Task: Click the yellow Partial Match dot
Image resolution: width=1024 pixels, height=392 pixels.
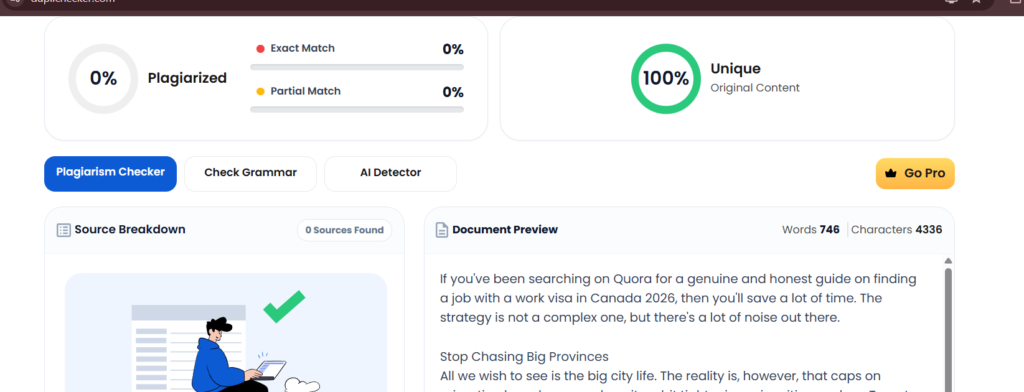Action: tap(260, 91)
